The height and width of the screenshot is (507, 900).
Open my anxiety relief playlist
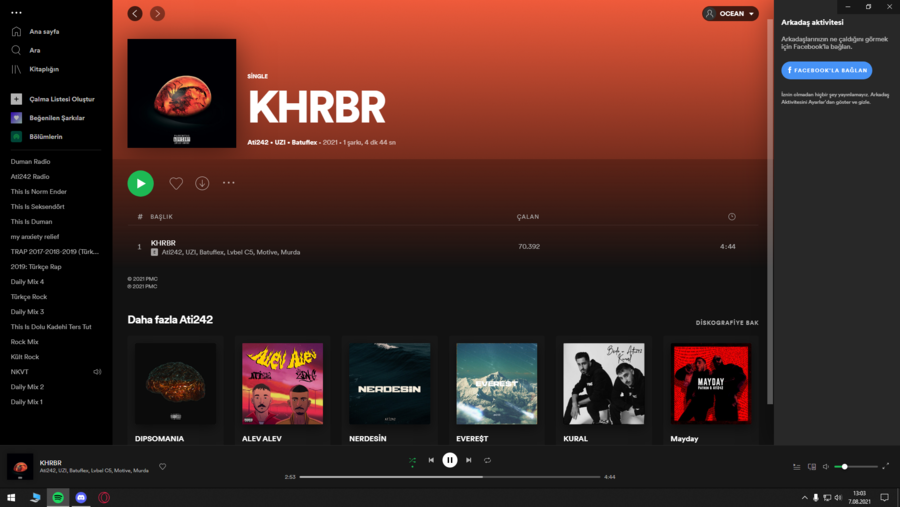click(34, 237)
